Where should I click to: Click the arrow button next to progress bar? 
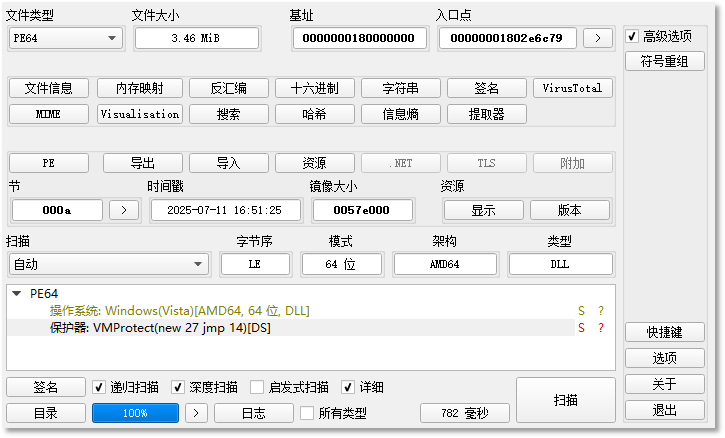tap(198, 413)
